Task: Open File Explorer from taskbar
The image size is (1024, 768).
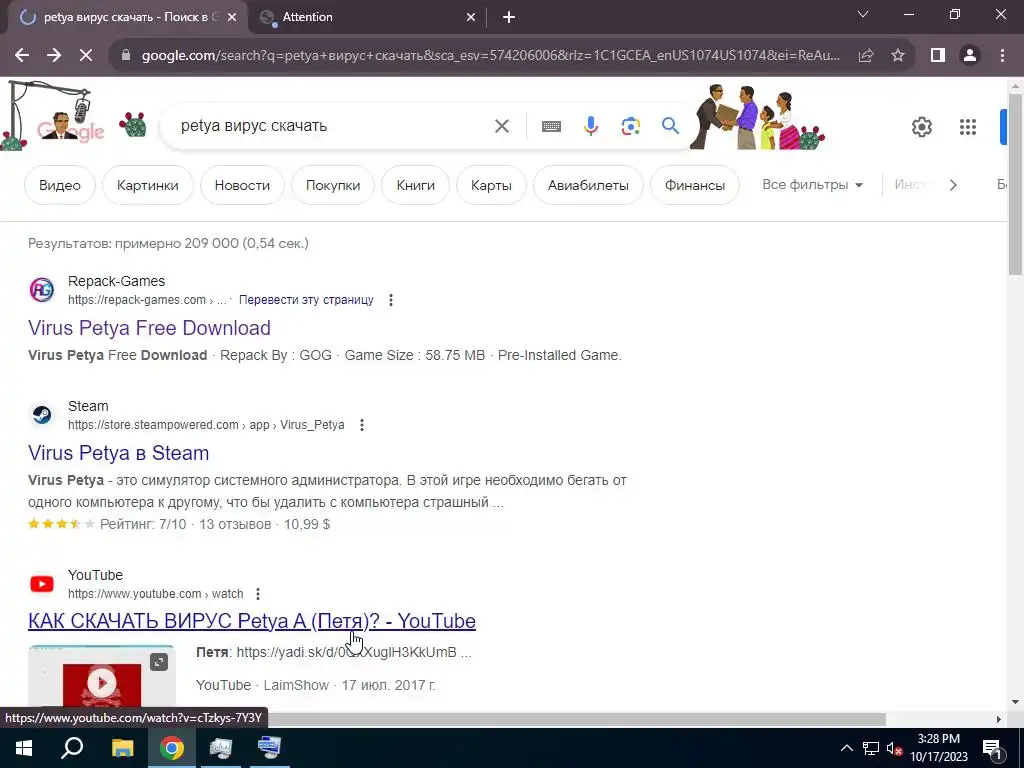Action: click(122, 748)
